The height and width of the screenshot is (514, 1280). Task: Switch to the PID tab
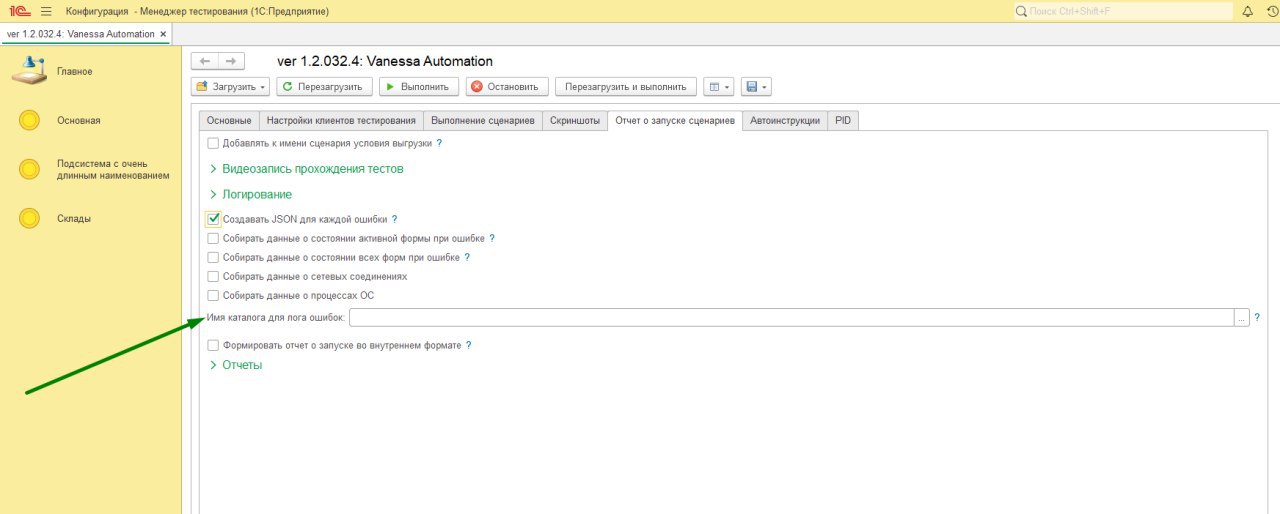843,120
